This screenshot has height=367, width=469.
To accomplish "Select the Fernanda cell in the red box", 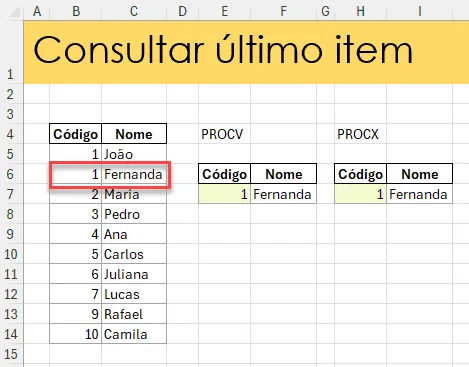I will (x=134, y=174).
